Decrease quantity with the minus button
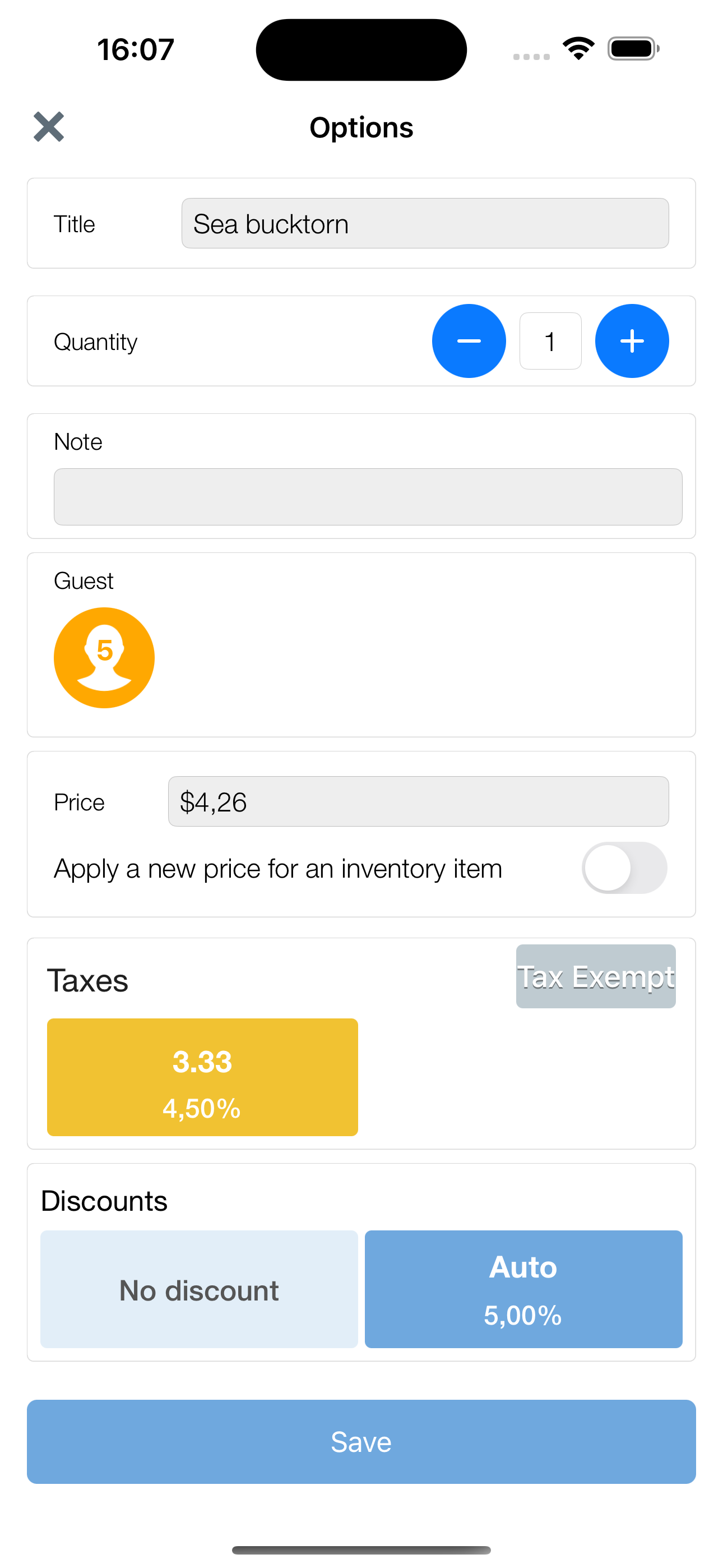 click(469, 341)
